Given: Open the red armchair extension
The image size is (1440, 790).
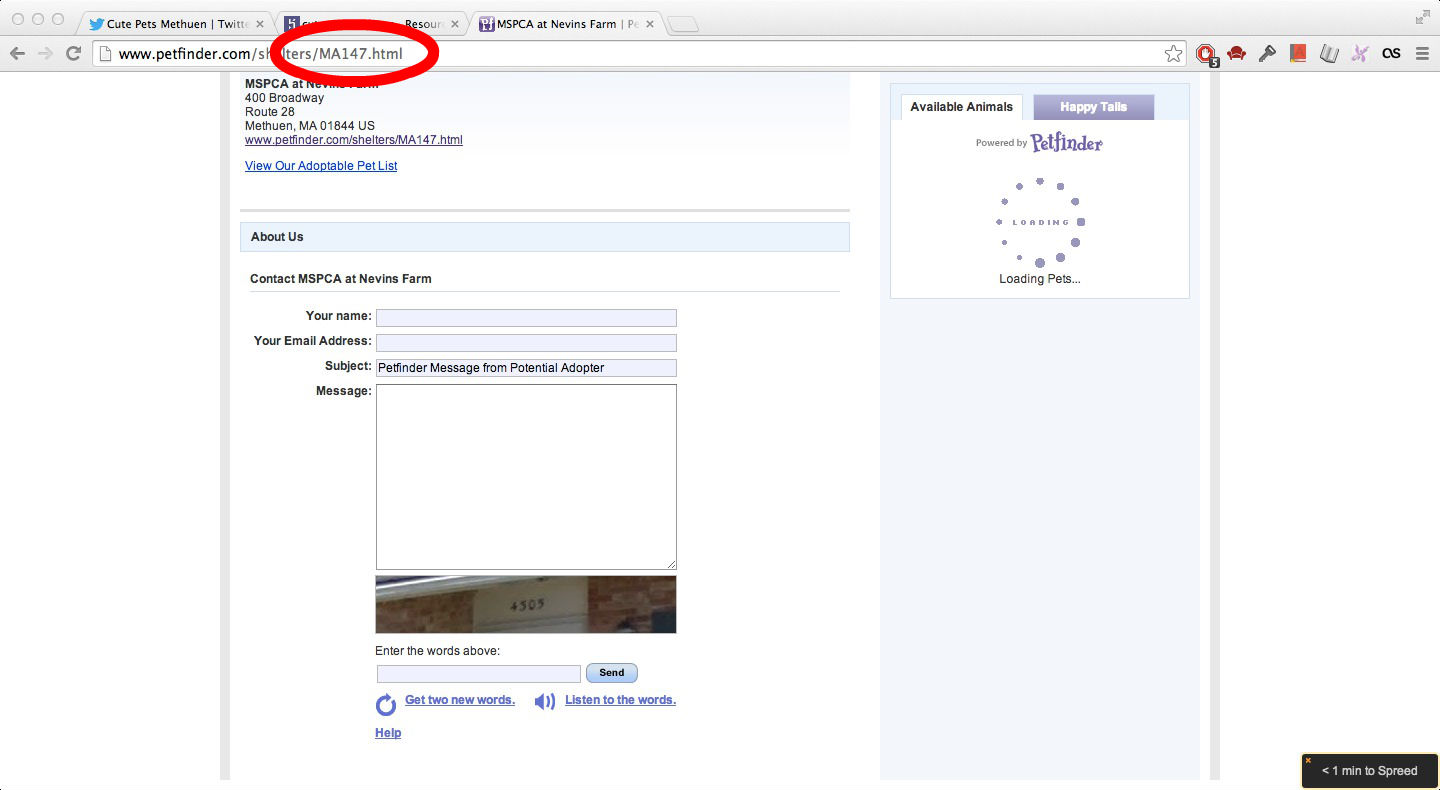Looking at the screenshot, I should coord(1236,54).
